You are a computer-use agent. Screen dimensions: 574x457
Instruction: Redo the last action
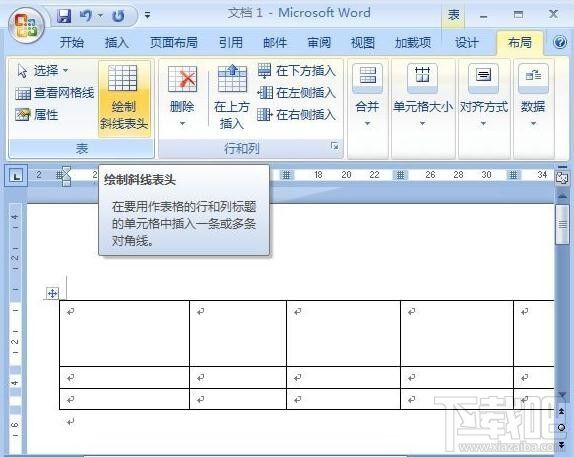(118, 16)
